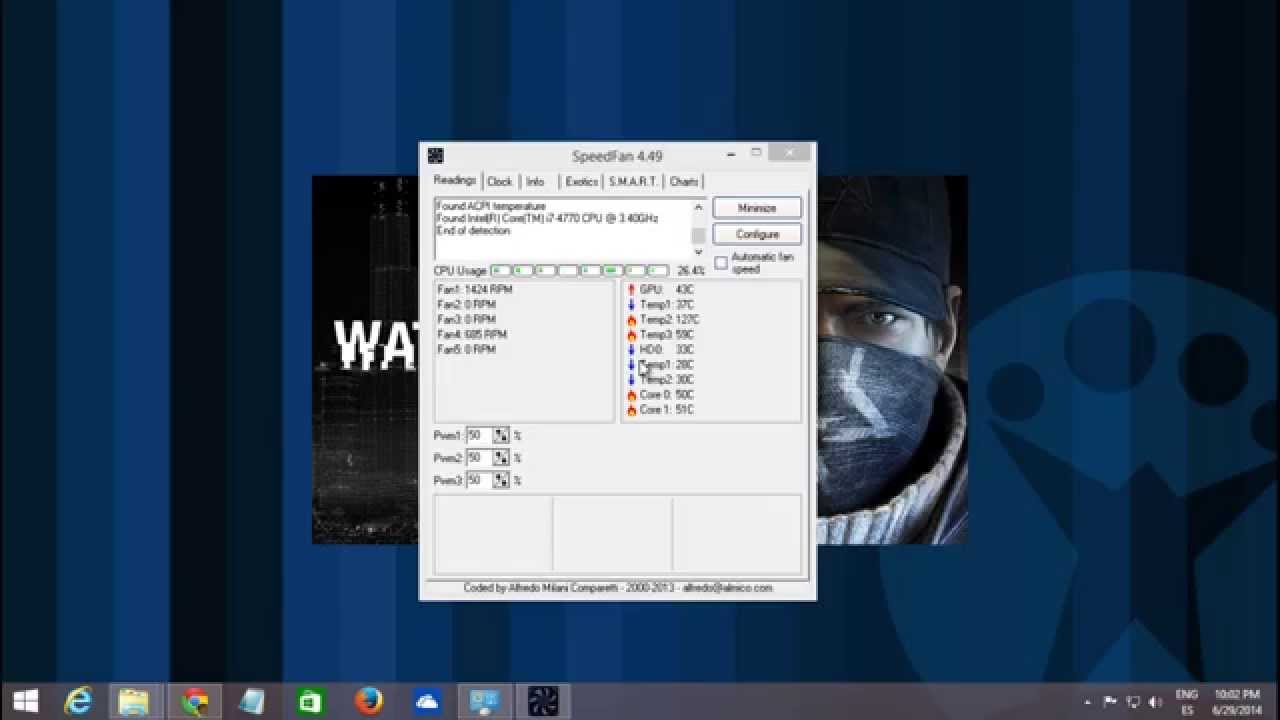Open the Info tab
The height and width of the screenshot is (720, 1280).
536,182
